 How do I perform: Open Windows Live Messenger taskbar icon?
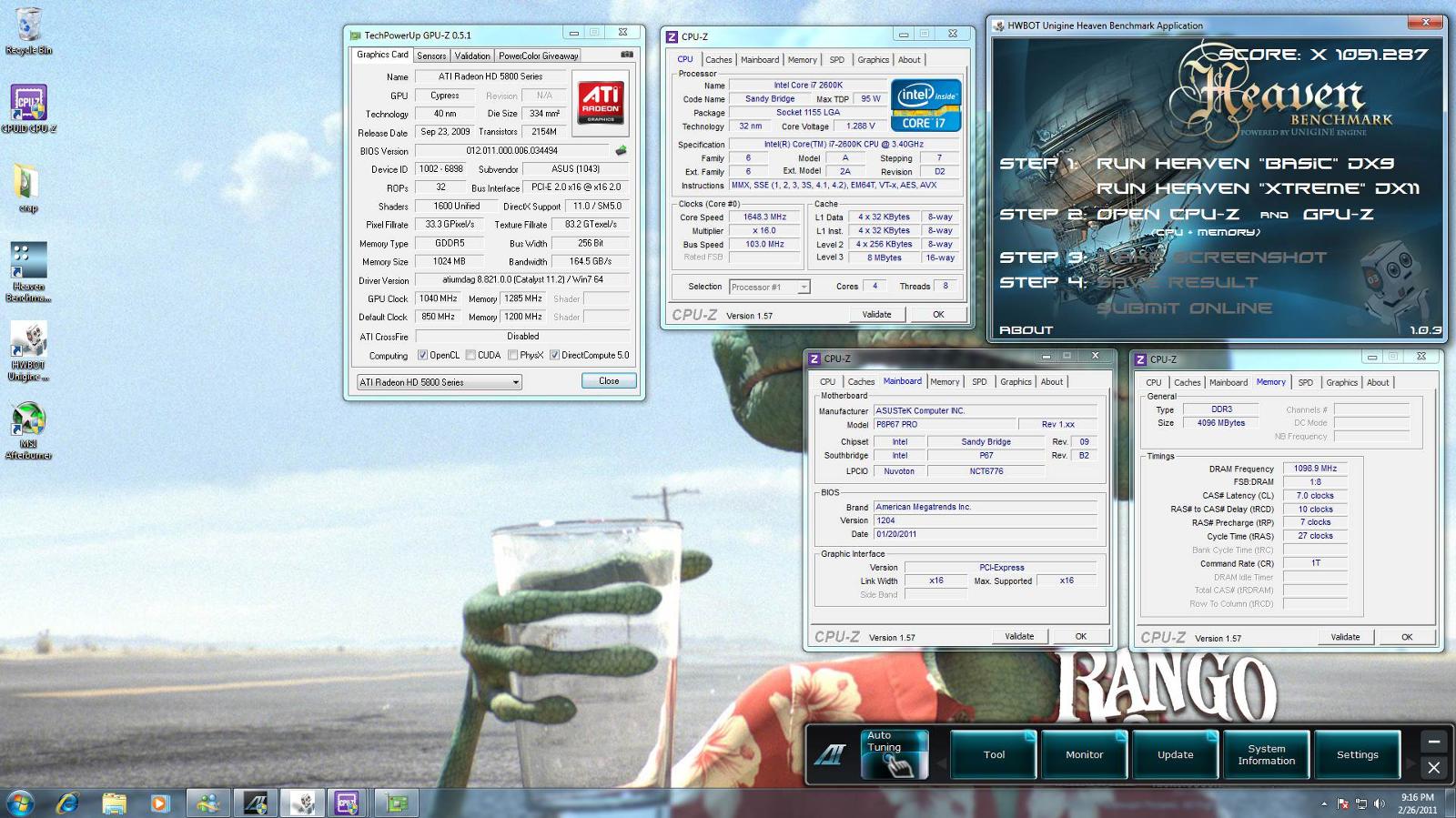click(208, 803)
